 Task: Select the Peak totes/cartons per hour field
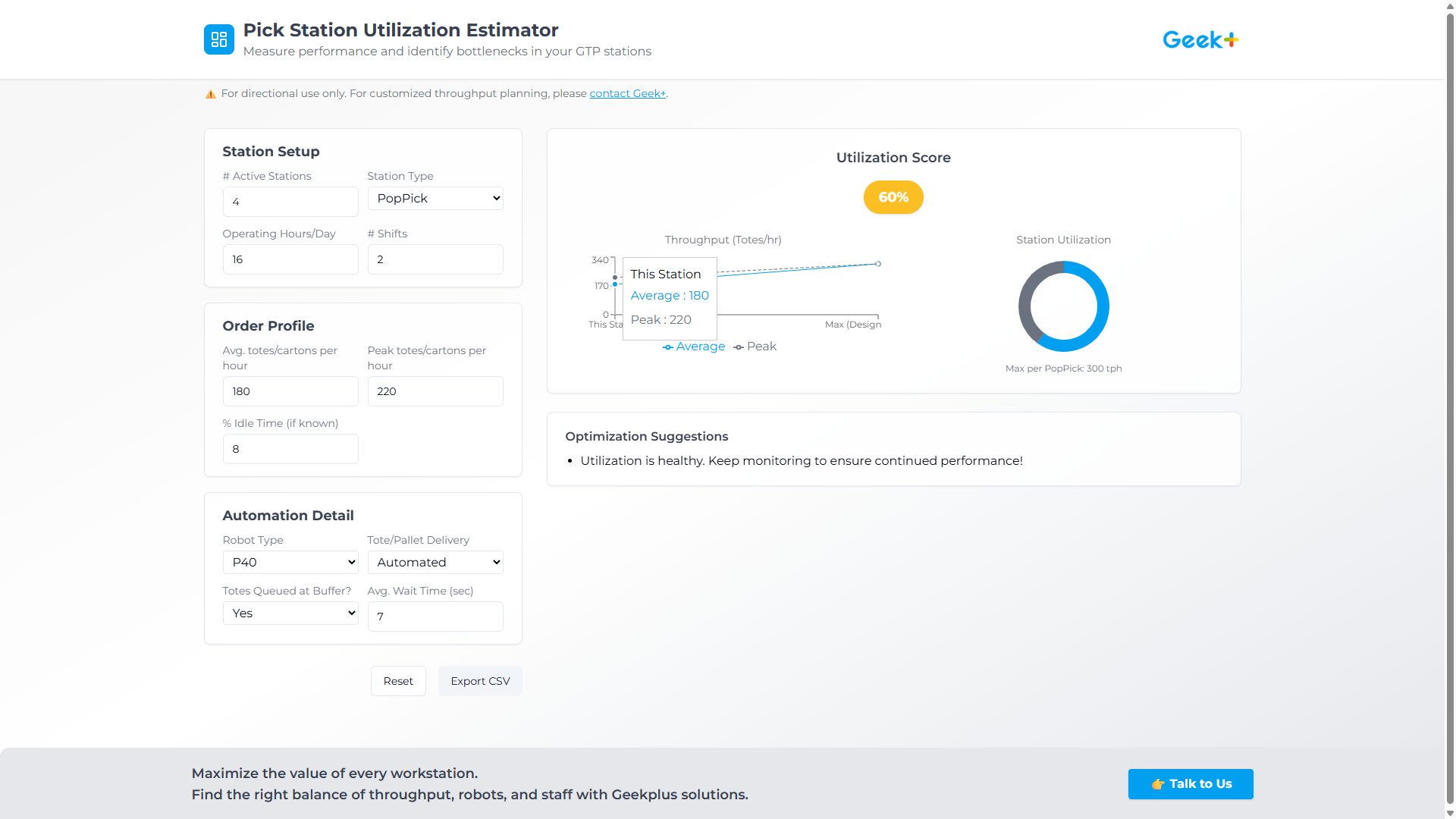[x=435, y=391]
